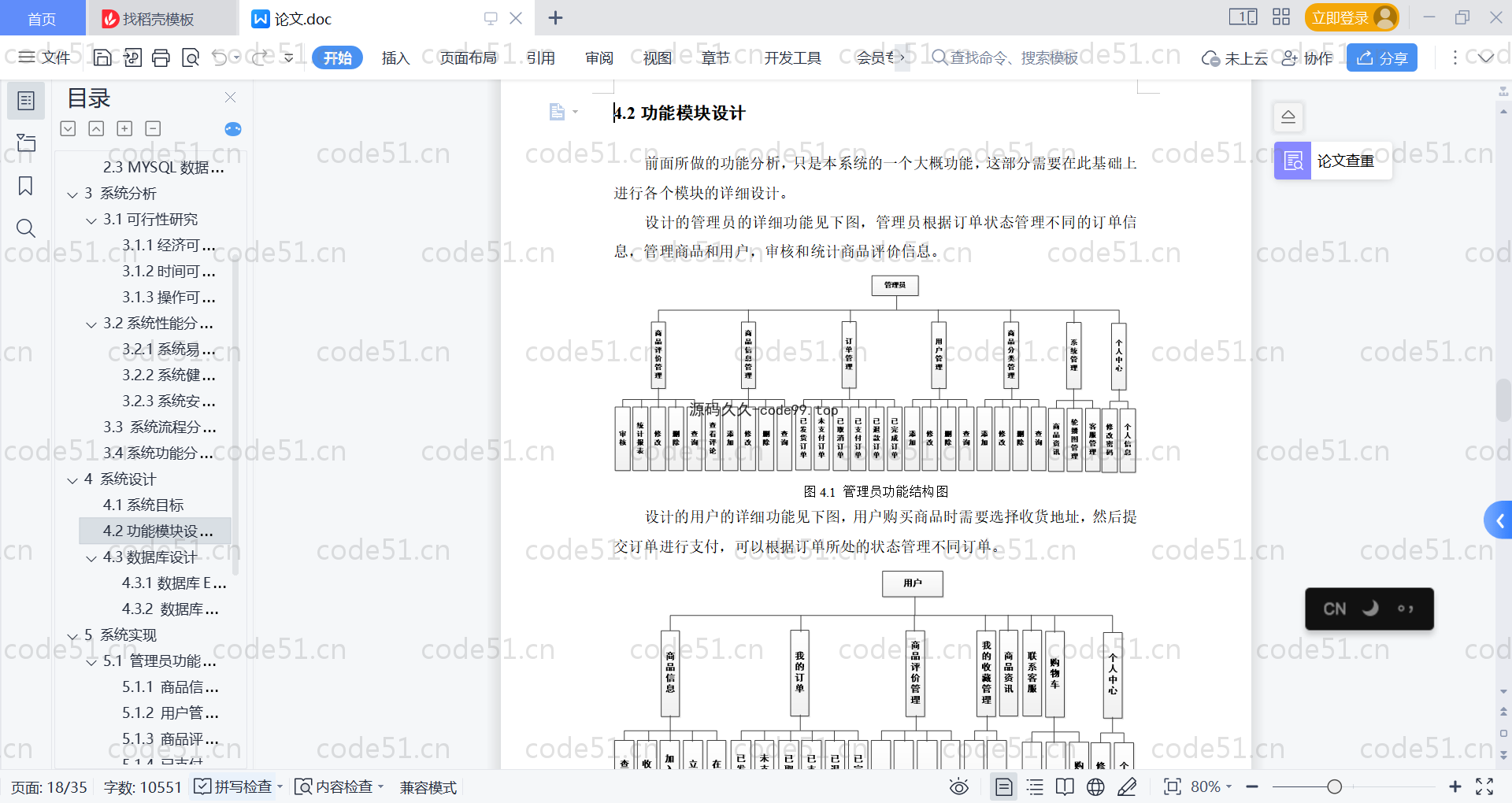Fit page to window icon

[x=1172, y=786]
